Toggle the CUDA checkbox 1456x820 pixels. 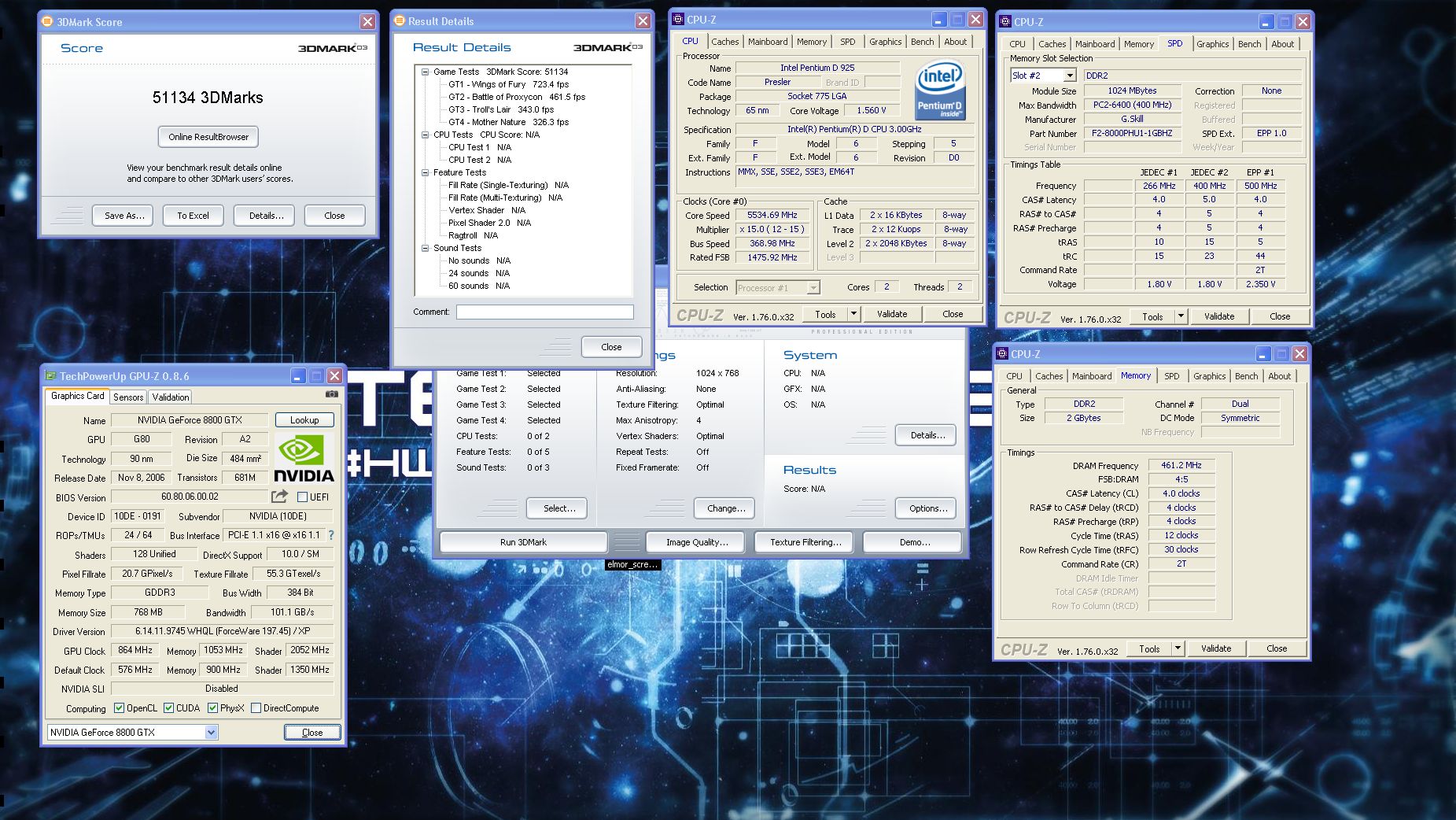168,708
